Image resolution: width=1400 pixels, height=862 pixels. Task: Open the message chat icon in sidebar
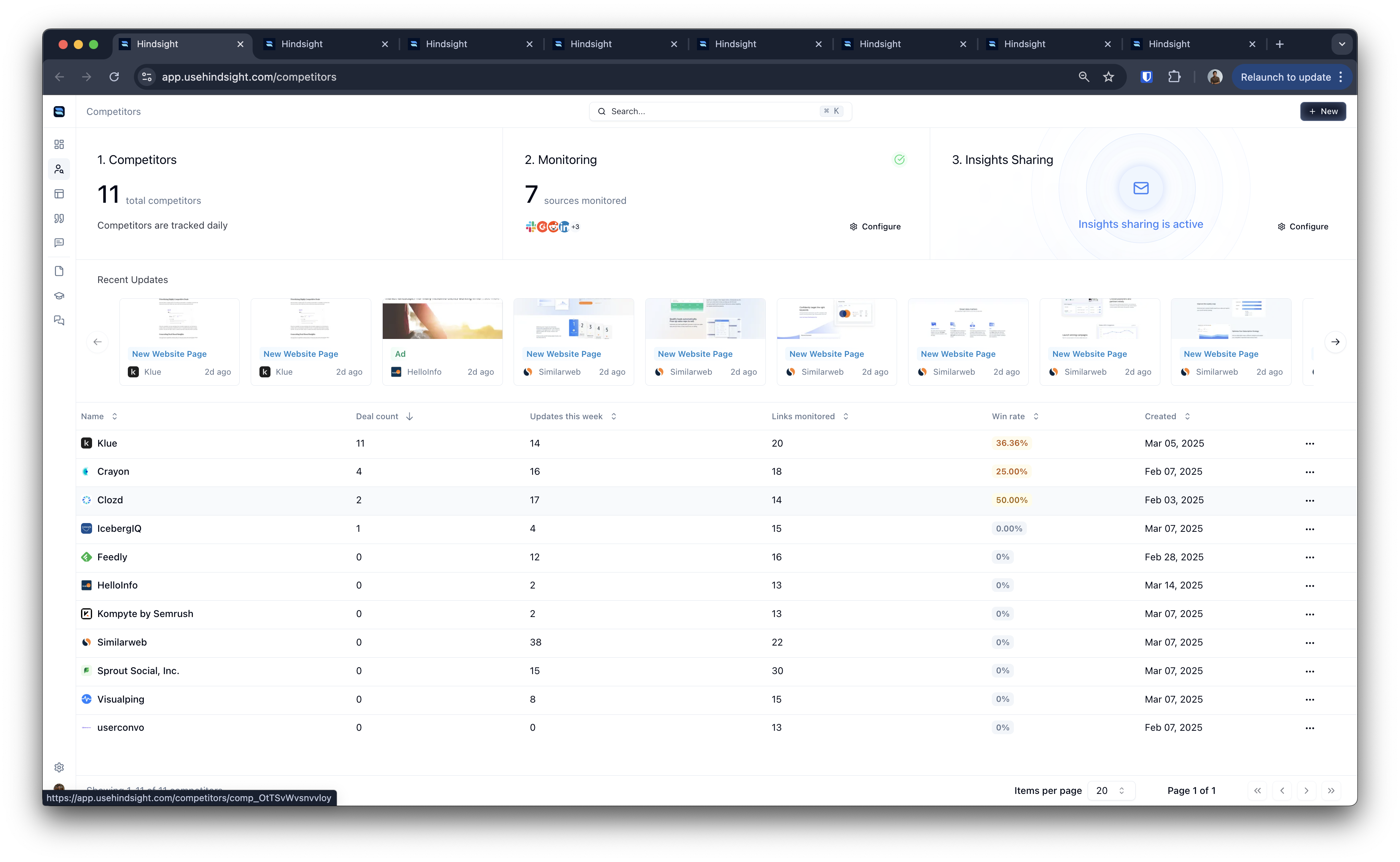(59, 243)
